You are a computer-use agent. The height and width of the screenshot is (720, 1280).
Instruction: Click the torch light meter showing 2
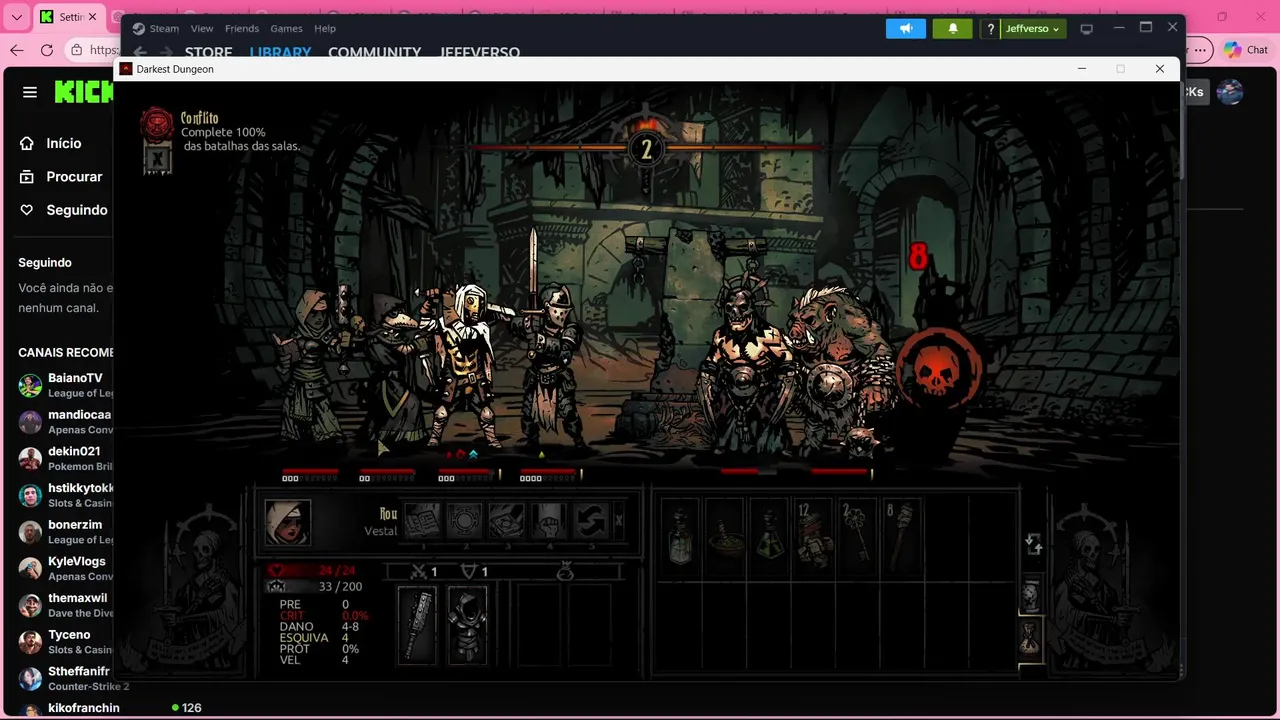coord(646,149)
